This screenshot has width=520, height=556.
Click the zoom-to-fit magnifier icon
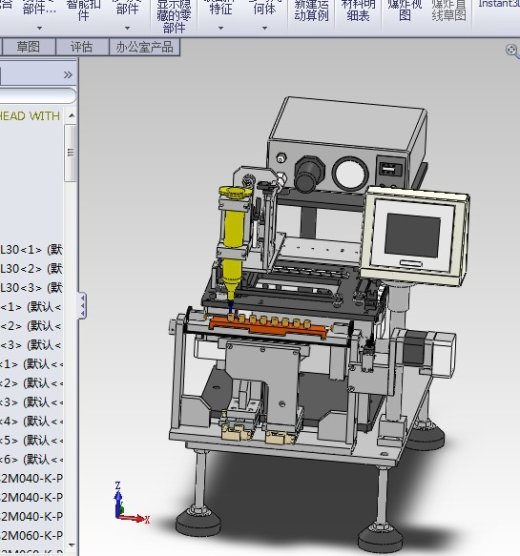512,50
